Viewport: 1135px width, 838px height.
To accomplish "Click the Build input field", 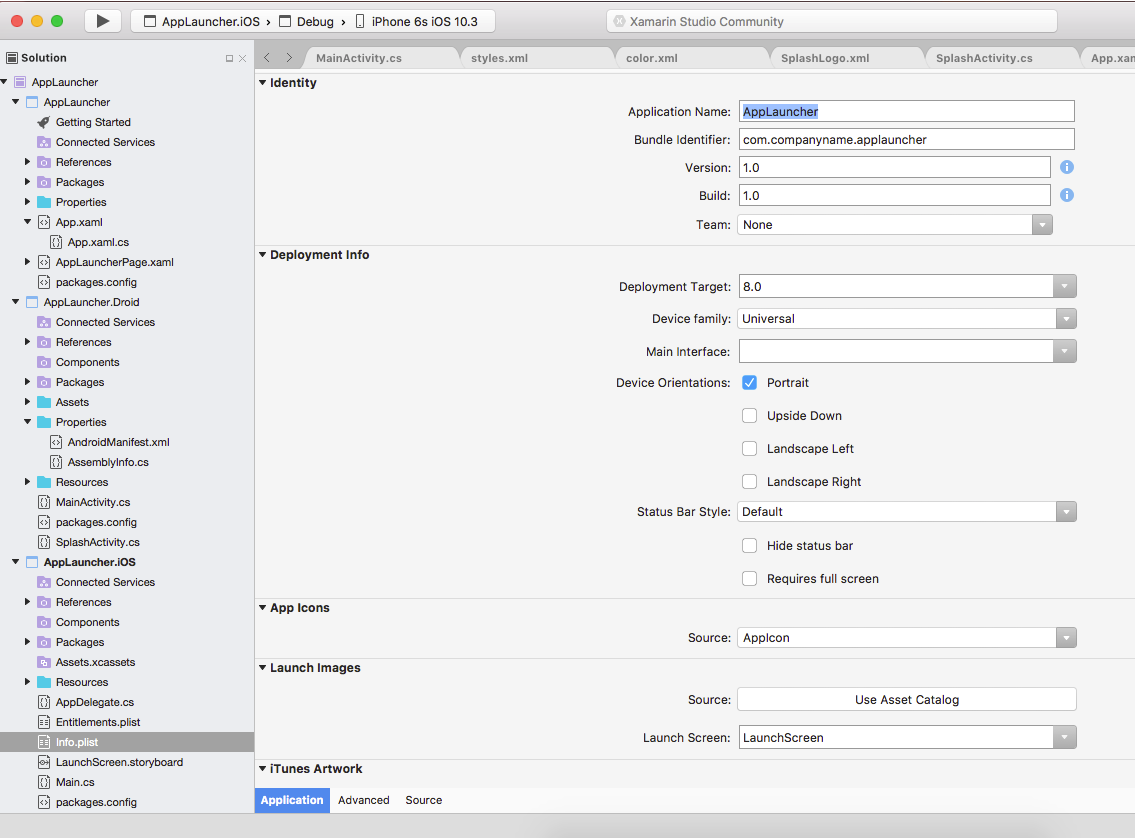I will [x=895, y=196].
